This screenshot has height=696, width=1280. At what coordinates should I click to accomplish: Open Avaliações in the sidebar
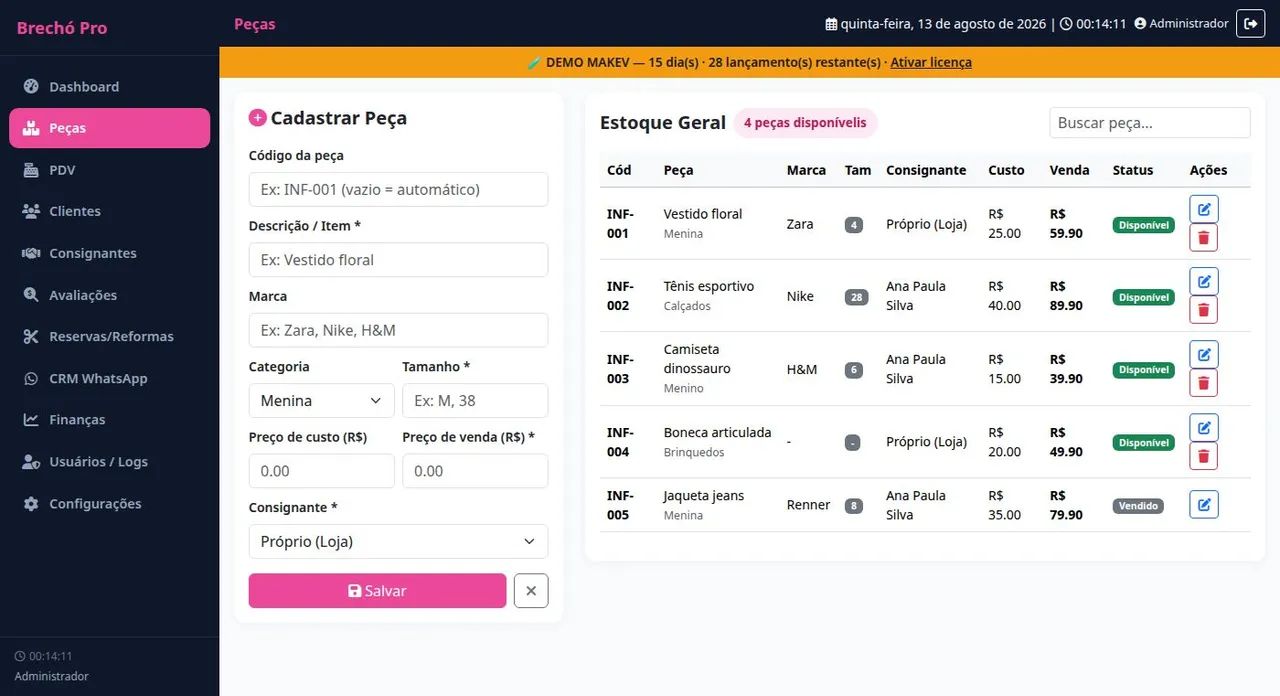(x=110, y=295)
